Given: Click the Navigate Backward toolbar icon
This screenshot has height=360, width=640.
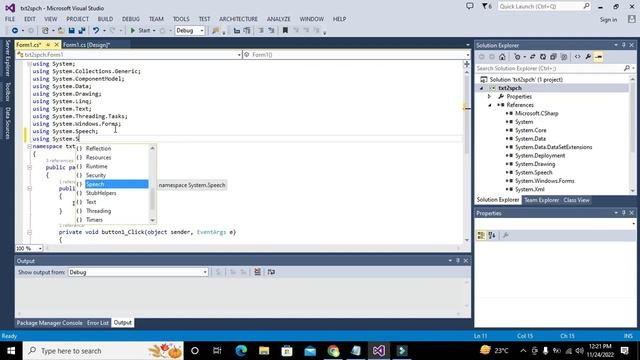Looking at the screenshot, I should [15, 31].
